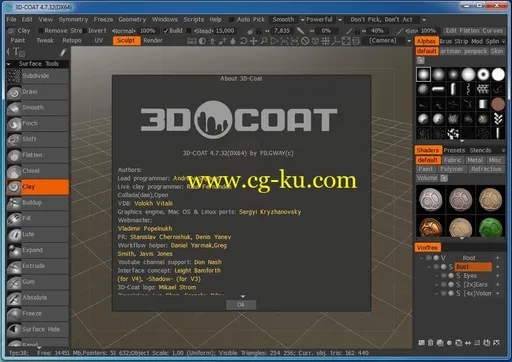Switch to the Paint room tab
The height and width of the screenshot is (362, 512).
(18, 41)
